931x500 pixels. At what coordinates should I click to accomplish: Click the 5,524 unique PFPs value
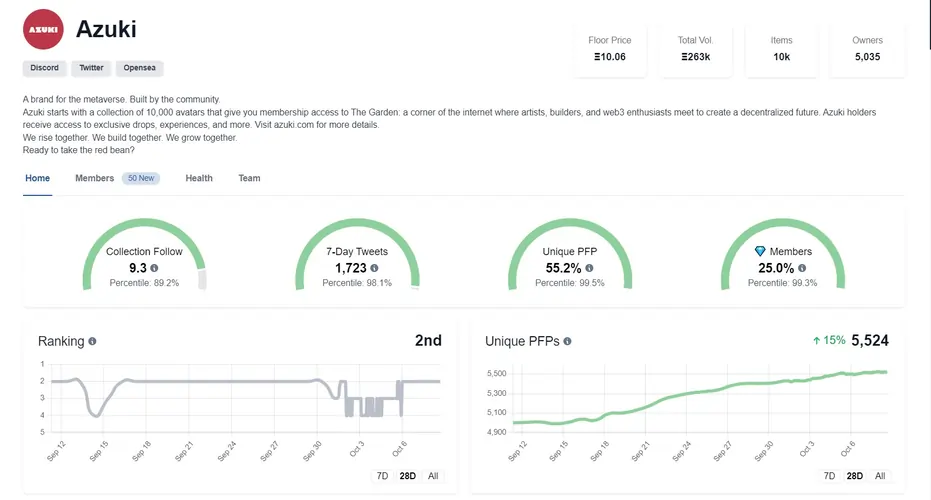click(870, 340)
